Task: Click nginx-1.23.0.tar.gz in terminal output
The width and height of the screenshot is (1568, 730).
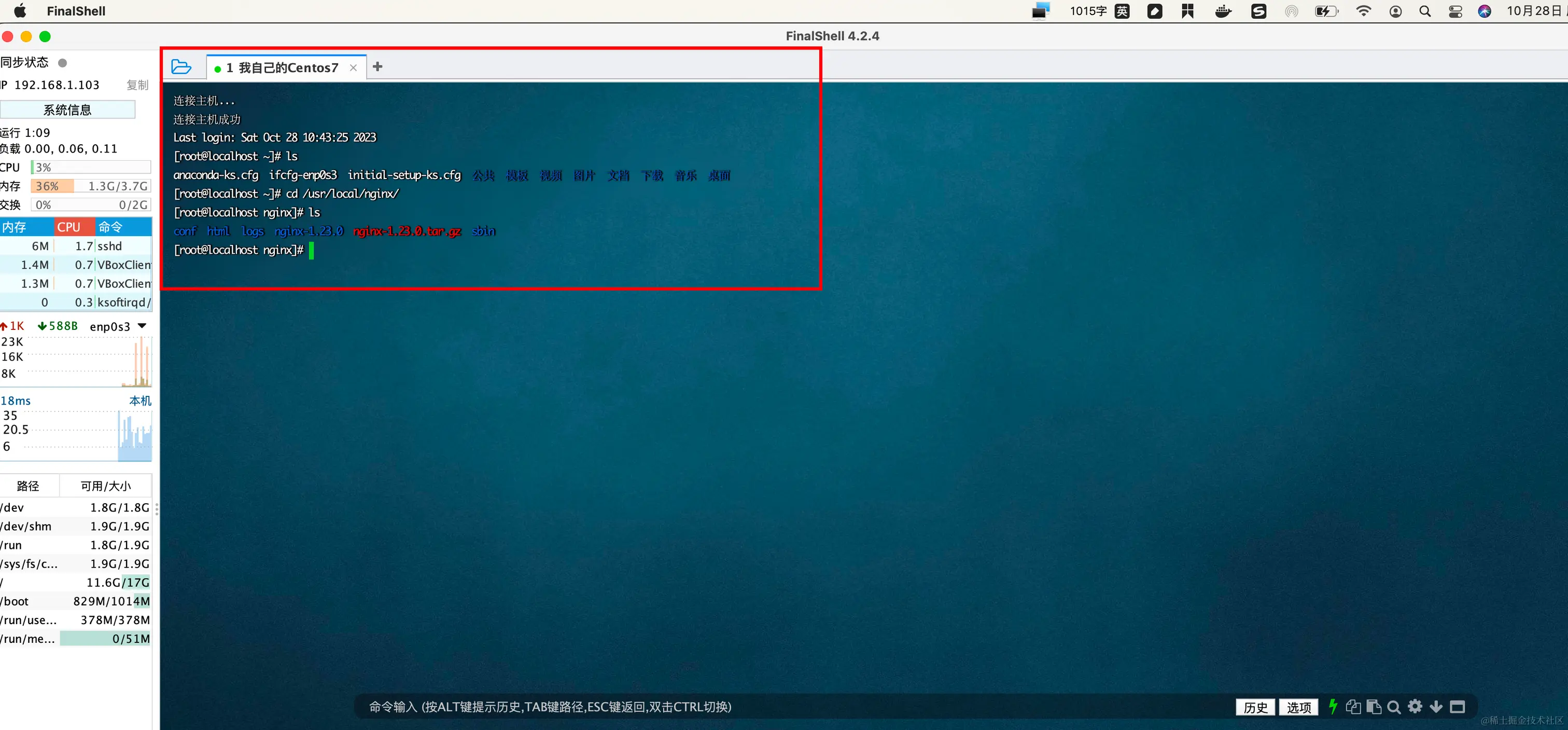Action: click(407, 231)
